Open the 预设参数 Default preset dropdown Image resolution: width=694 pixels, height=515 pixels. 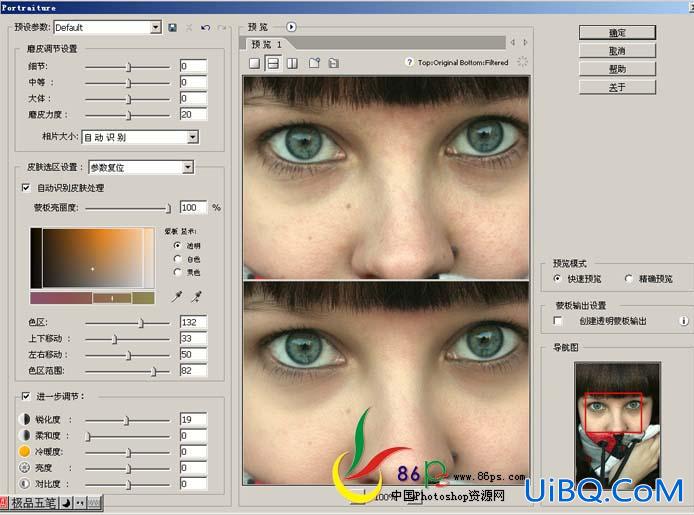click(x=155, y=27)
